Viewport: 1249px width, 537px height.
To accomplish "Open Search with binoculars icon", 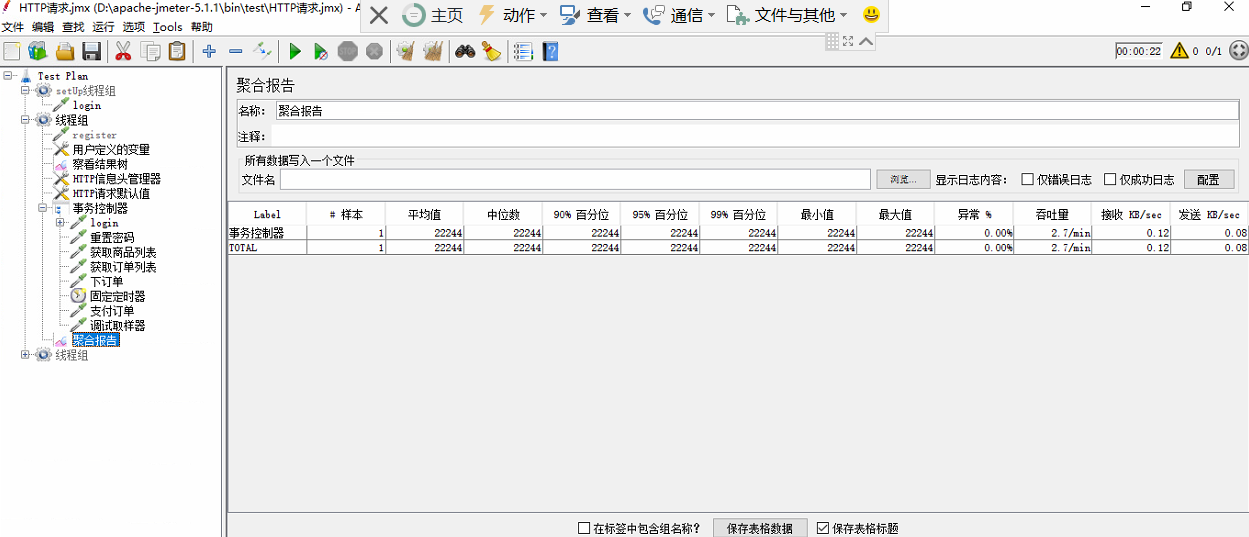I will (x=465, y=51).
